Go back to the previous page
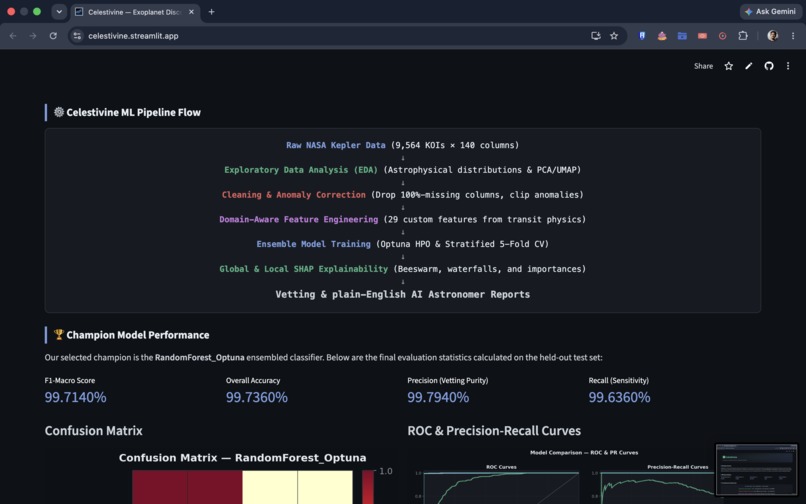This screenshot has width=806, height=504. (13, 36)
